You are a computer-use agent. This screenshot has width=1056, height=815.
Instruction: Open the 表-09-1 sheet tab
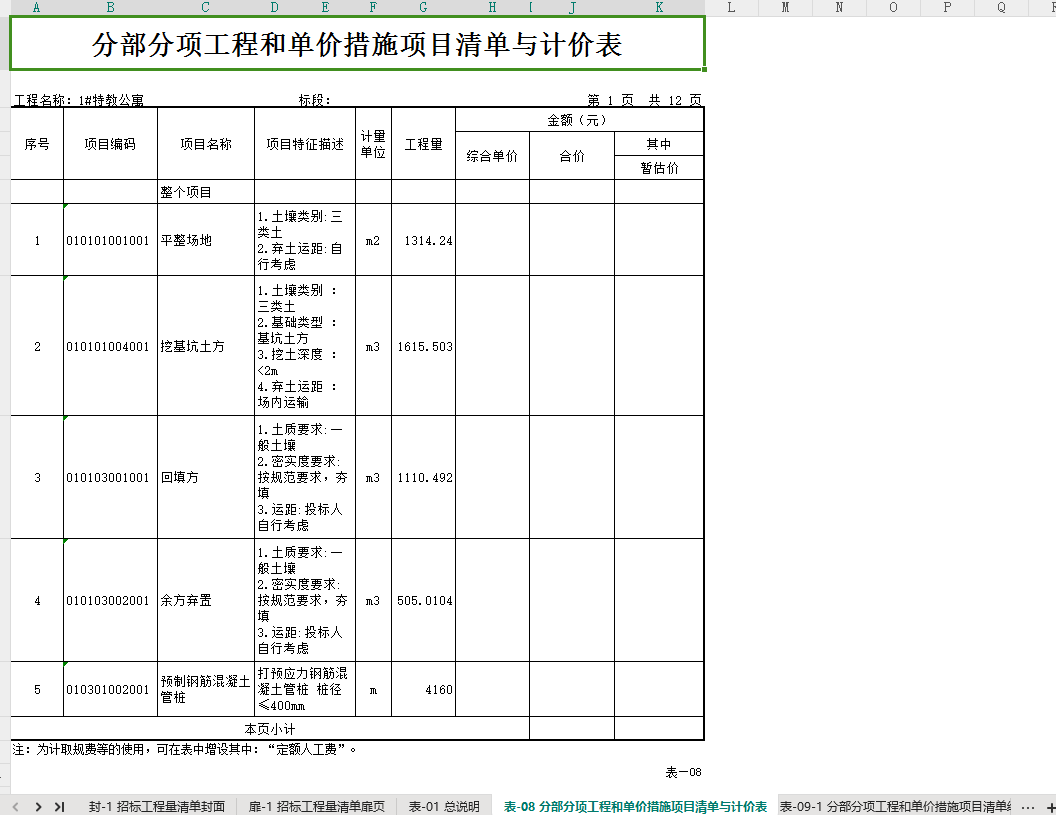895,806
